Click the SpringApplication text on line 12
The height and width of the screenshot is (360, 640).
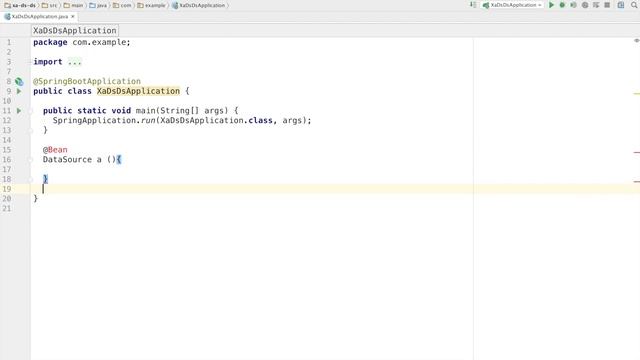click(94, 120)
